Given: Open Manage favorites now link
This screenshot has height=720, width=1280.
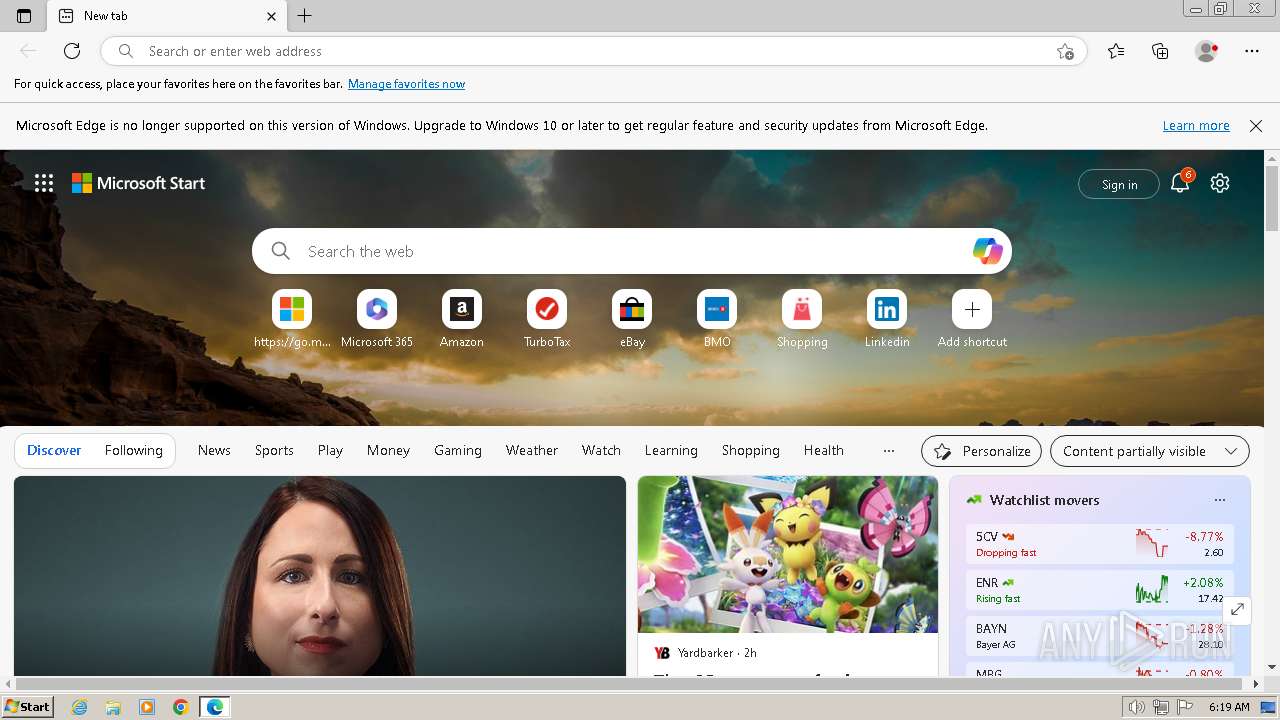Looking at the screenshot, I should pyautogui.click(x=406, y=84).
